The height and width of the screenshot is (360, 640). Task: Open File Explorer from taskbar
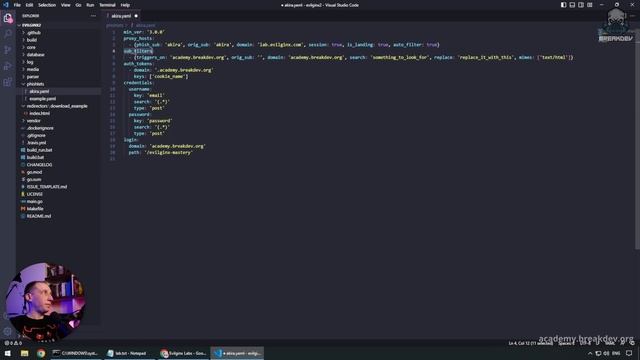click(24, 353)
